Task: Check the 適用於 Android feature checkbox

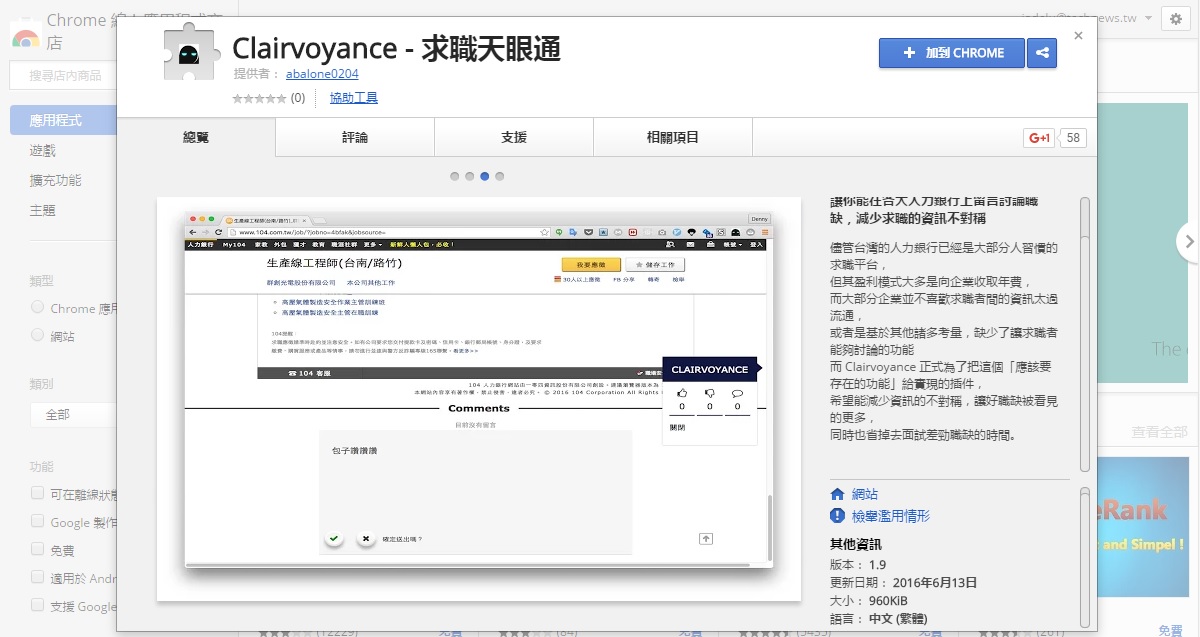Action: click(38, 577)
